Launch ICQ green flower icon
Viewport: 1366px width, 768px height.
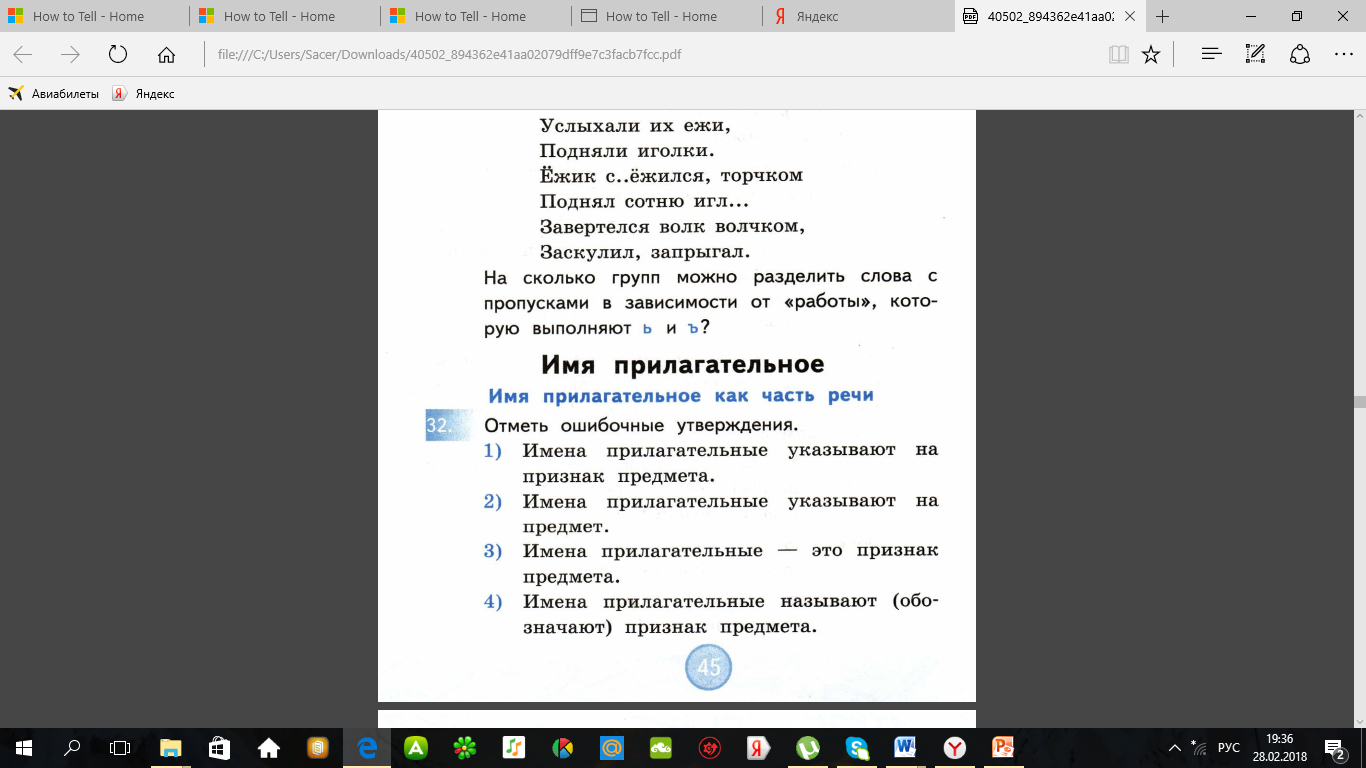(x=464, y=747)
